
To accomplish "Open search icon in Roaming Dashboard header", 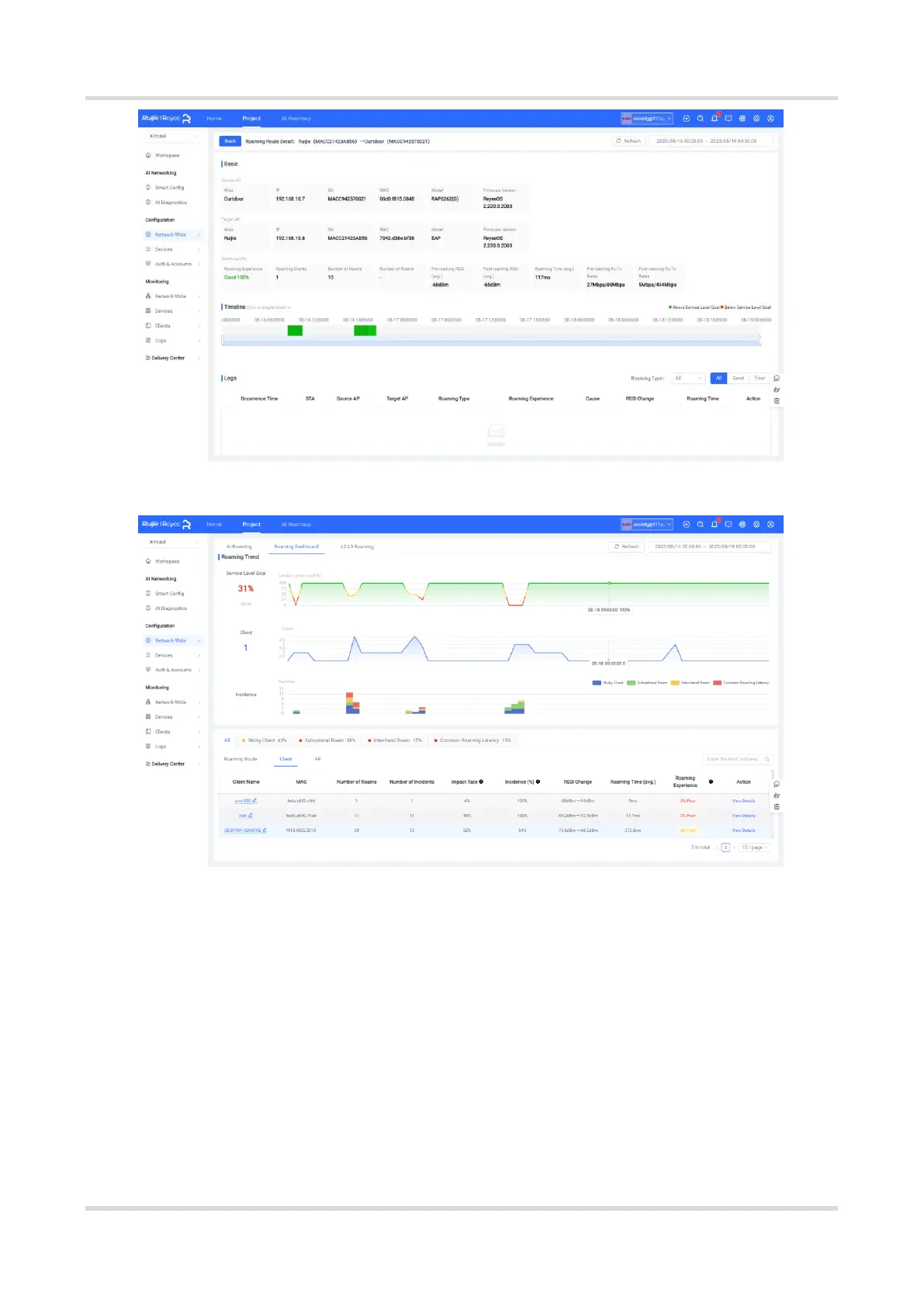I will tap(700, 525).
